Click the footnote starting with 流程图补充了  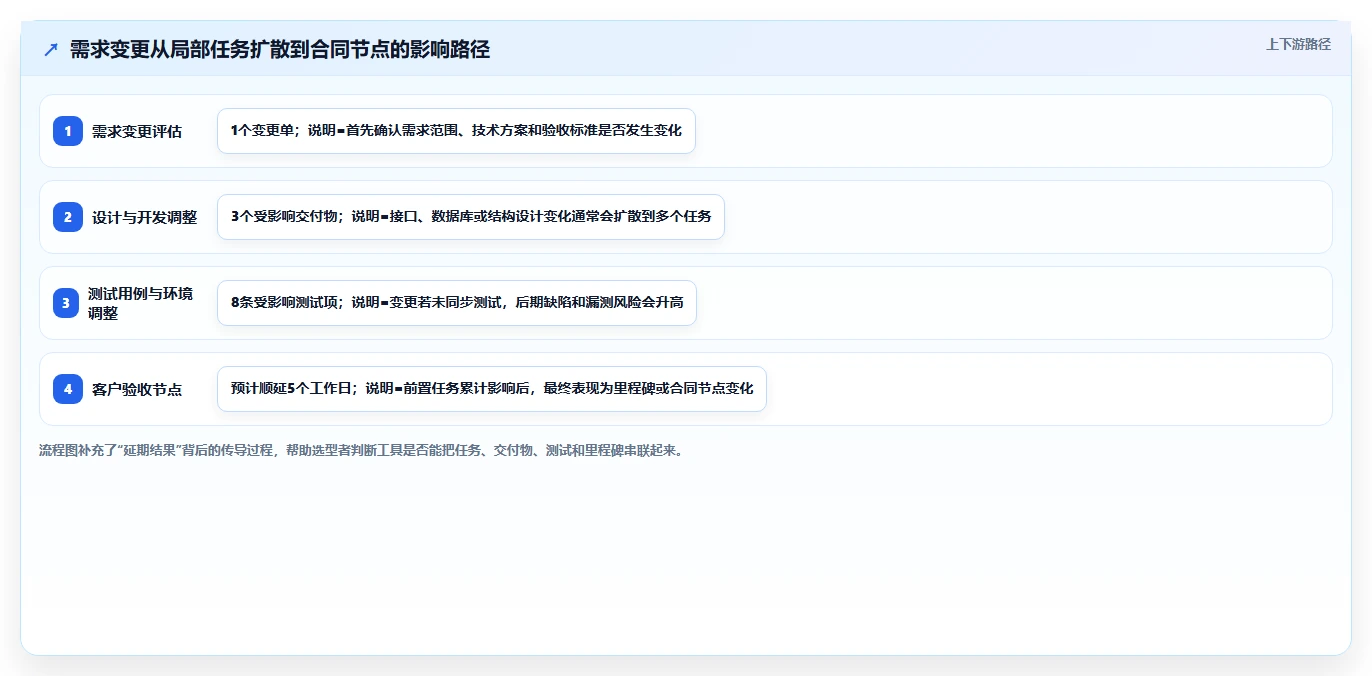click(361, 451)
